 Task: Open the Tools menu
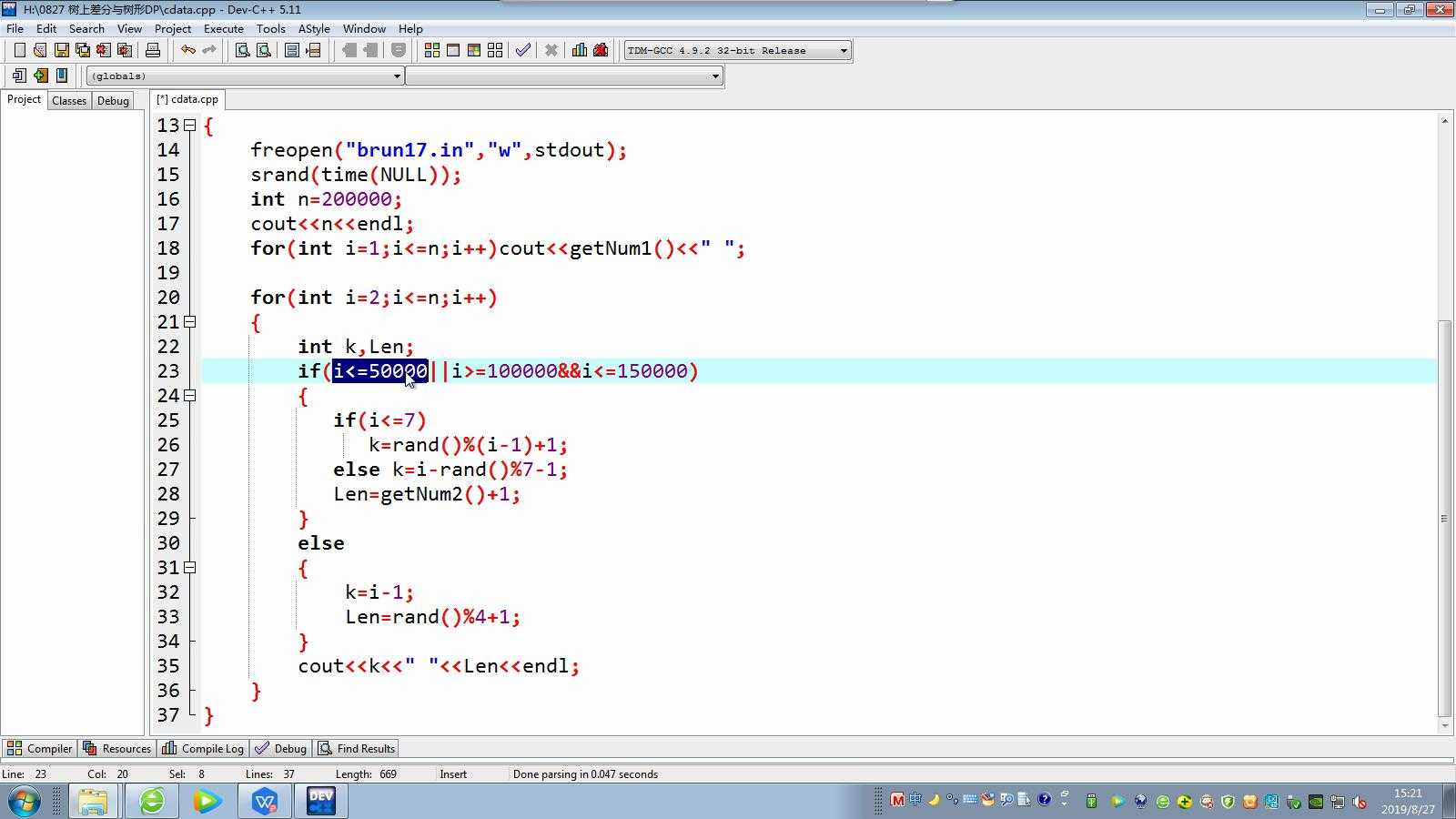(271, 28)
